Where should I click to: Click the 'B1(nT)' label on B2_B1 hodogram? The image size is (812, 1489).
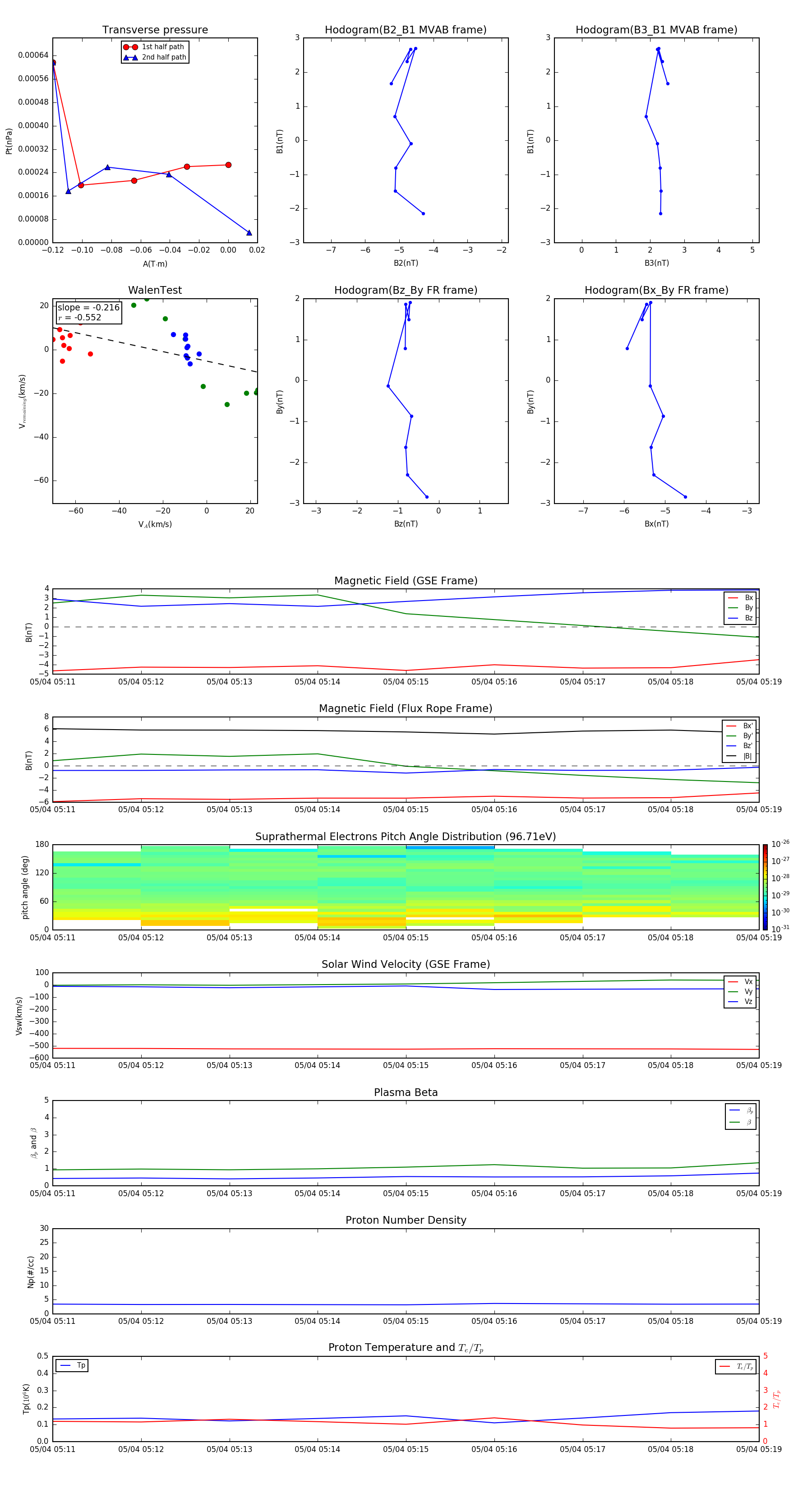point(279,140)
